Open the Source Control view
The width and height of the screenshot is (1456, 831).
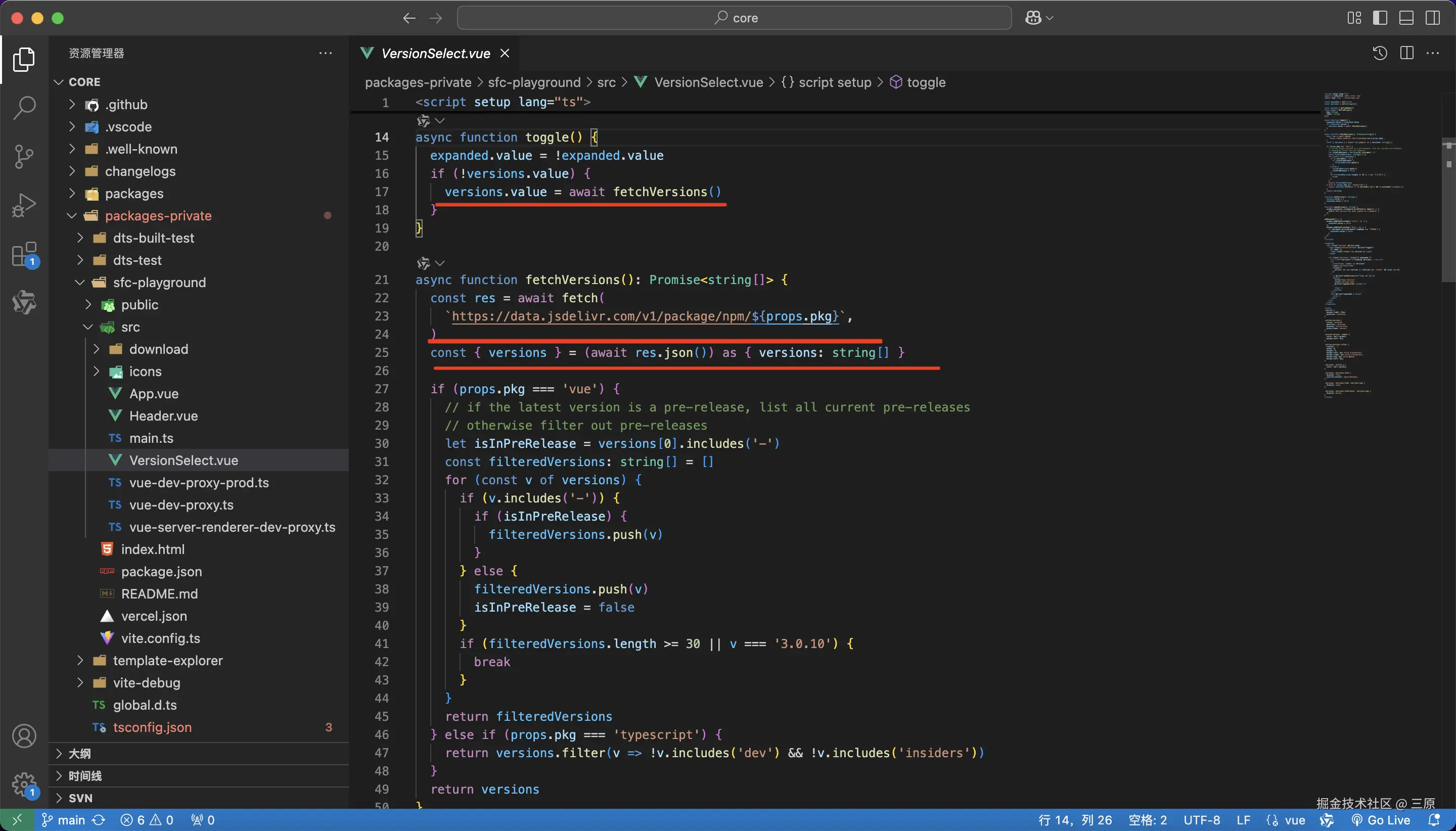coord(24,156)
